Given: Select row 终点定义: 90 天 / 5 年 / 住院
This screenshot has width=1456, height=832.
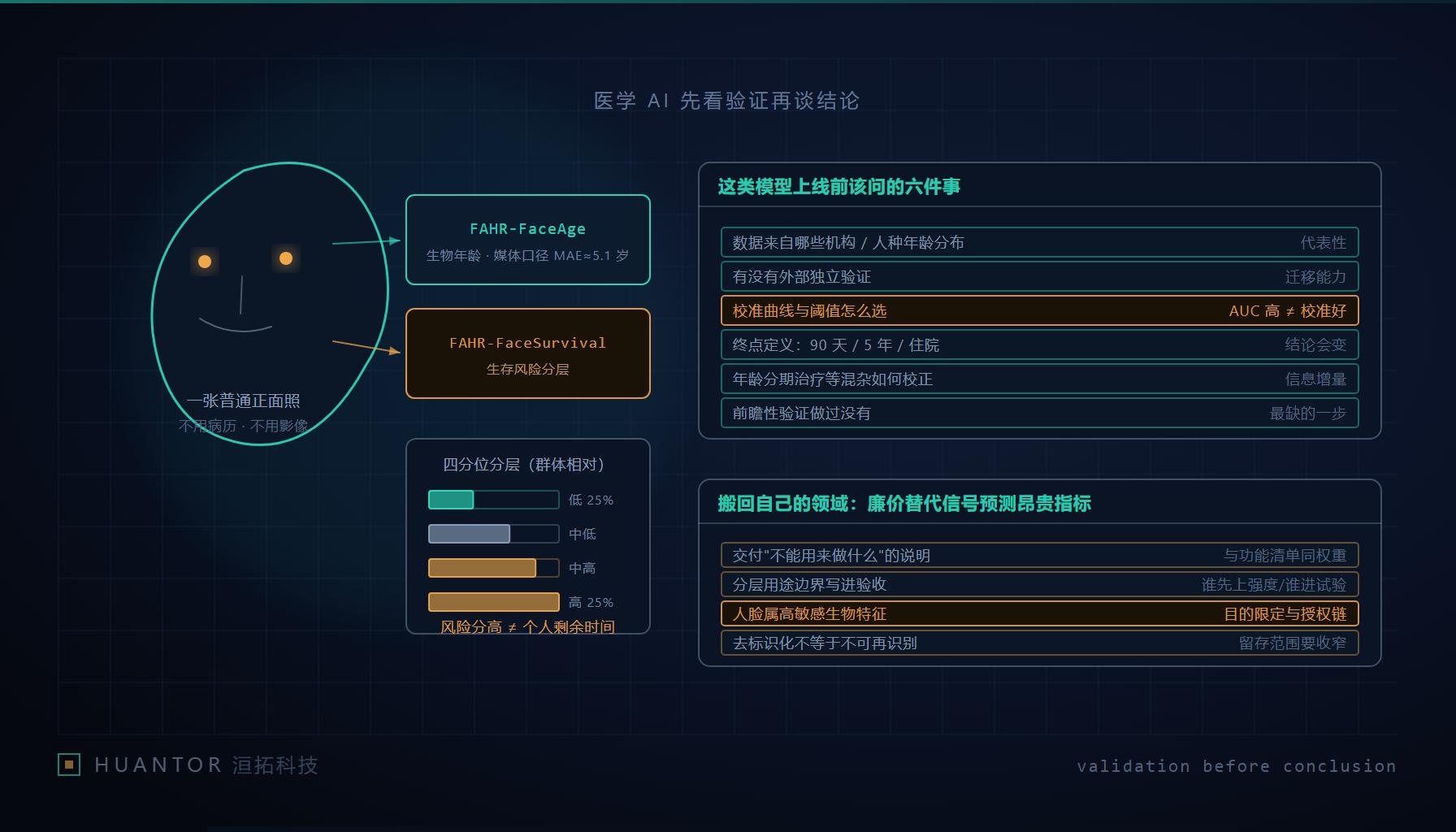Looking at the screenshot, I should coord(1040,344).
